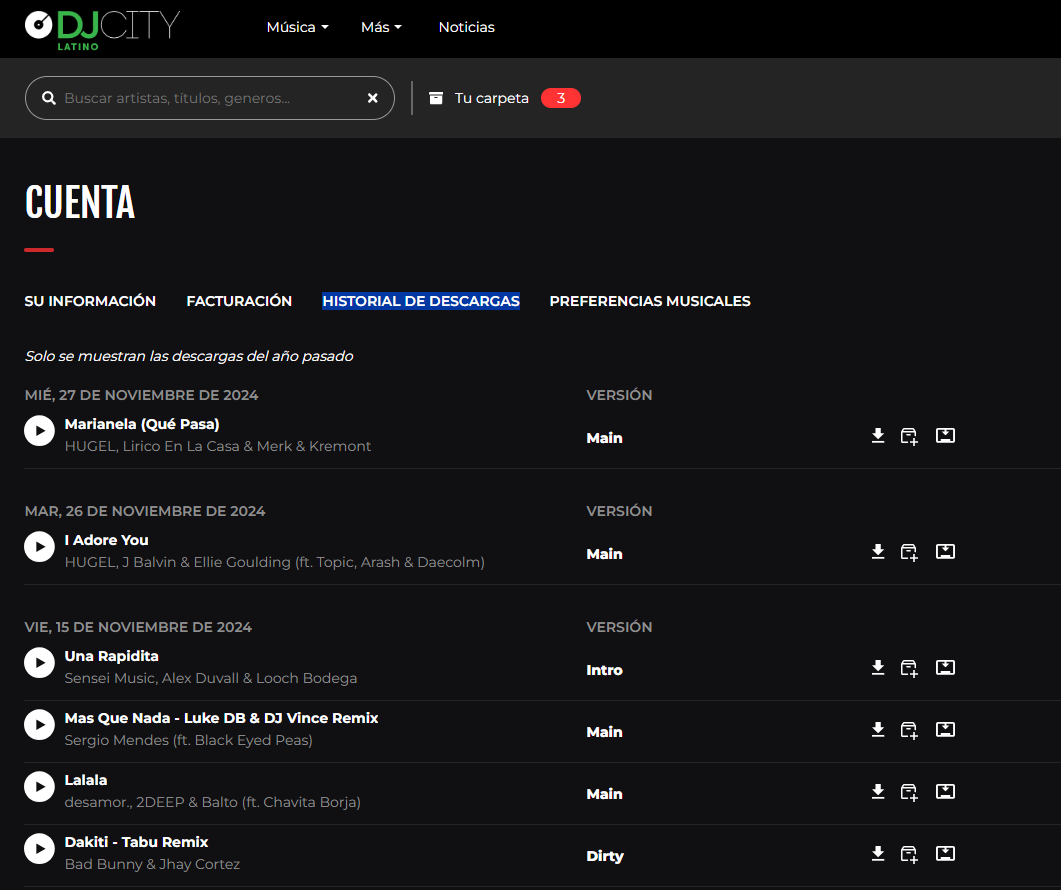Click artist Sergio Mendes (ft. Black Eyed Peas)
Screen dimensions: 1061x890
(189, 740)
